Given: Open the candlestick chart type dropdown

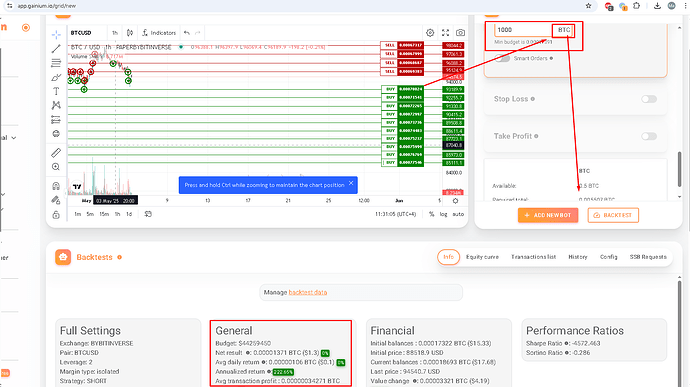Looking at the screenshot, I should 130,33.
